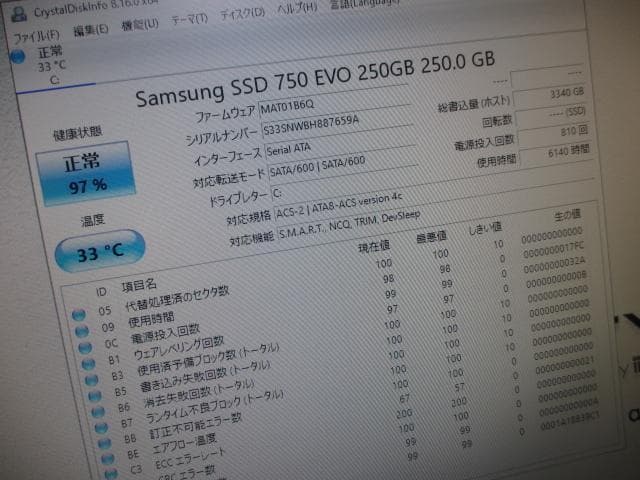Image resolution: width=640 pixels, height=480 pixels.
Task: Open the 編集(E) menu
Action: click(x=91, y=30)
